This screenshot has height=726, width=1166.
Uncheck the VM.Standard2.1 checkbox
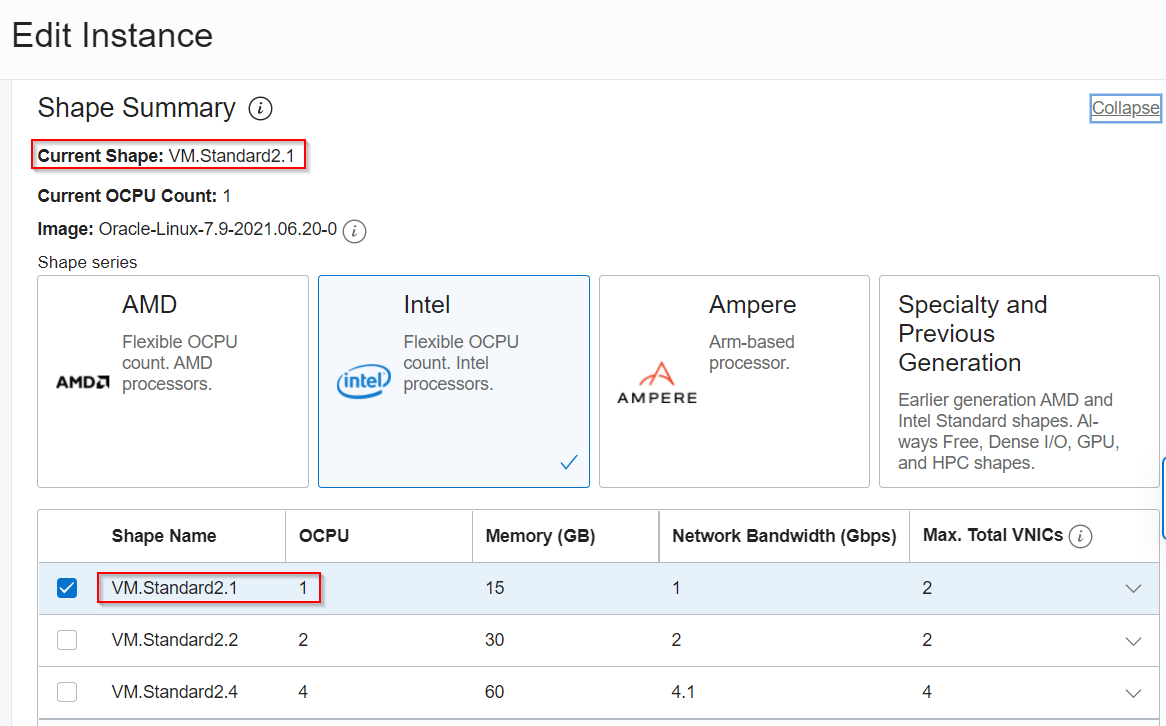(67, 588)
